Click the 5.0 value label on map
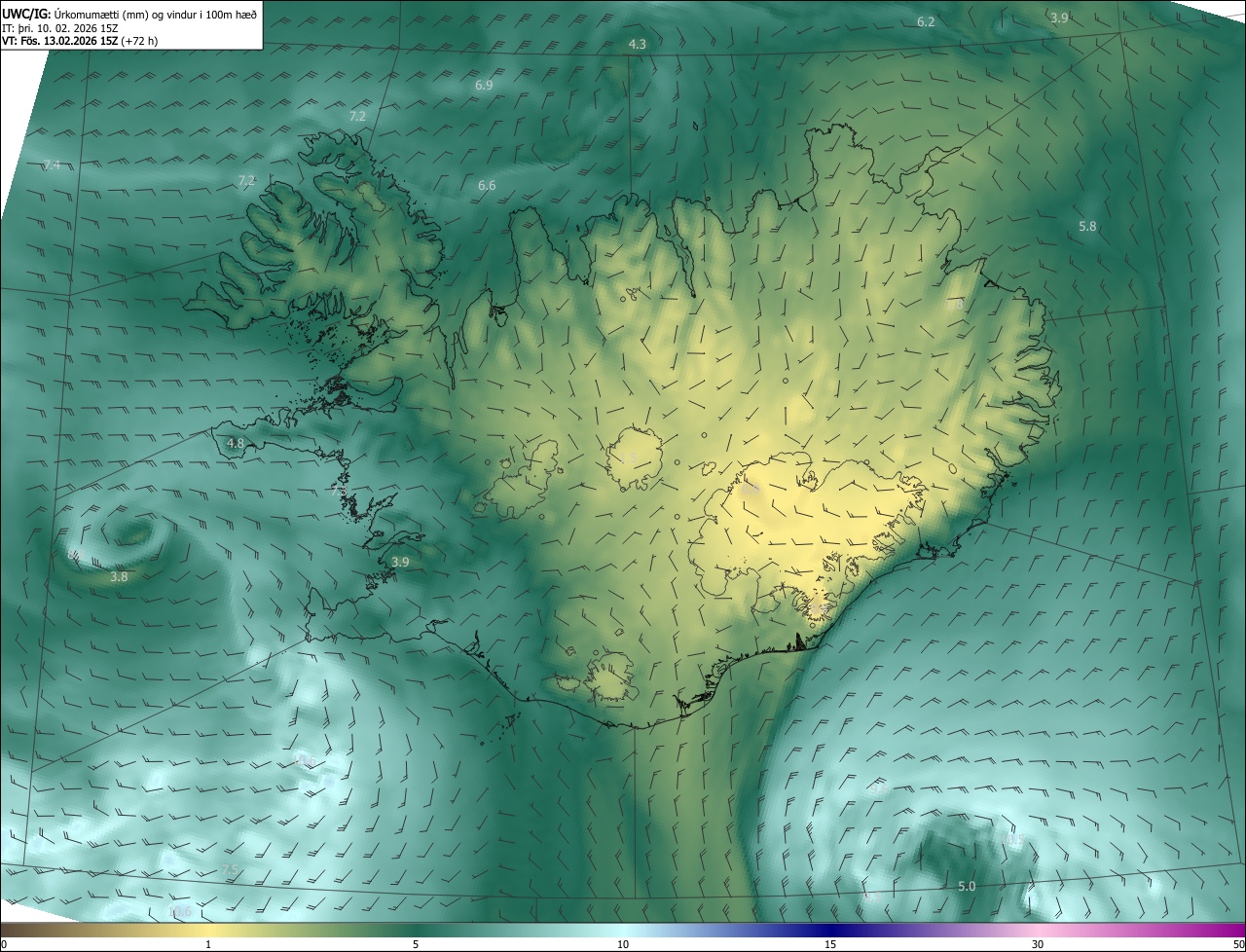 click(x=967, y=886)
